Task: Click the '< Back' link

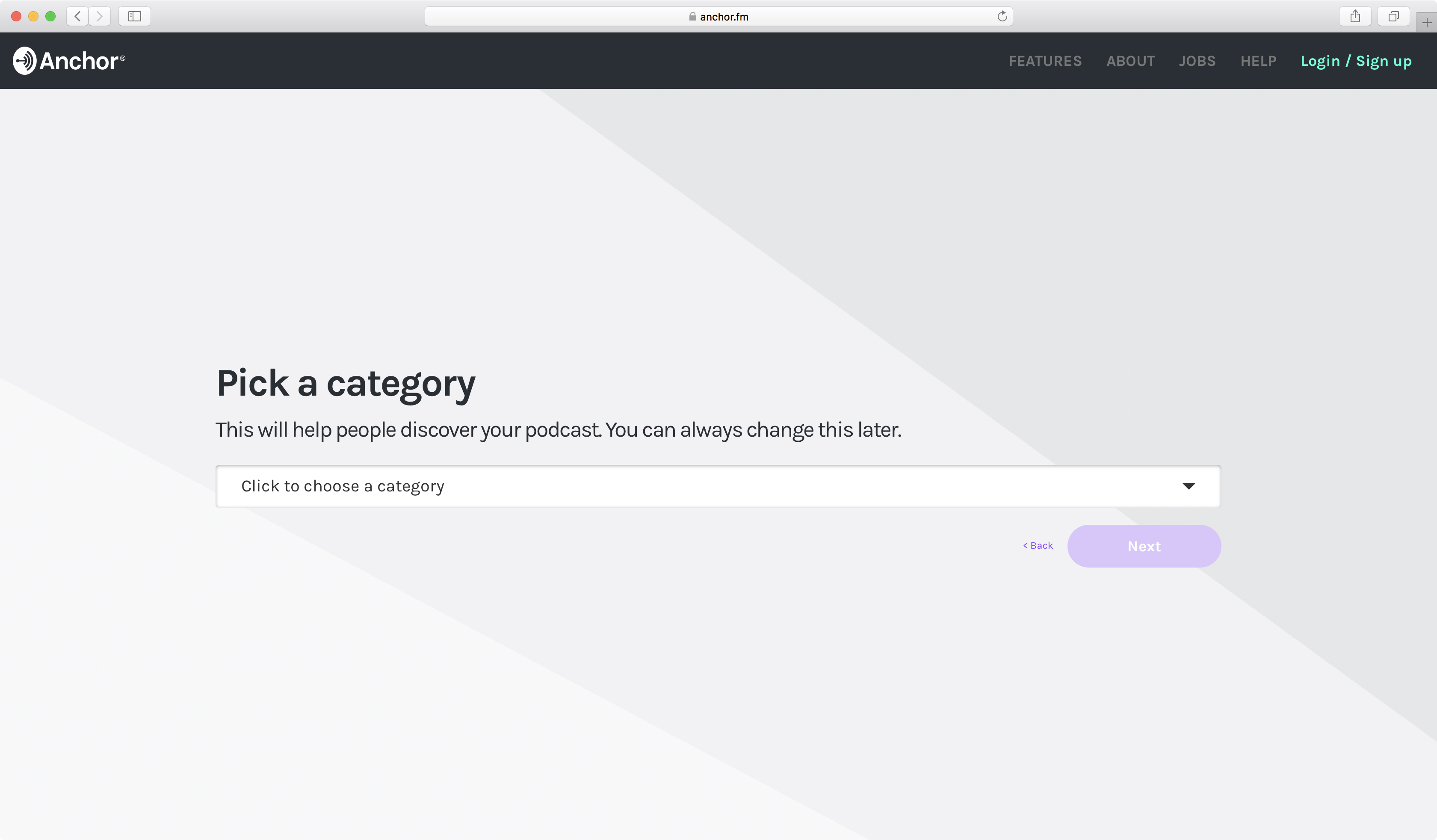Action: click(x=1038, y=546)
